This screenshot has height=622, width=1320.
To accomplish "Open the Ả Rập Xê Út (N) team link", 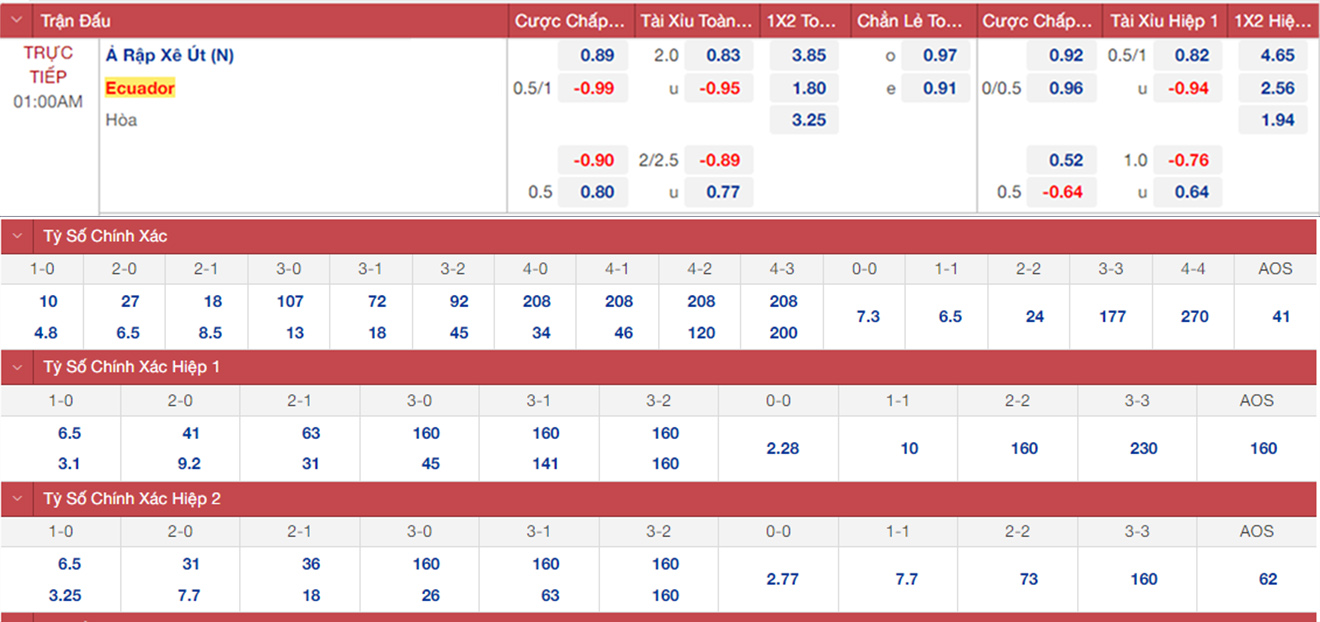I will click(x=170, y=56).
